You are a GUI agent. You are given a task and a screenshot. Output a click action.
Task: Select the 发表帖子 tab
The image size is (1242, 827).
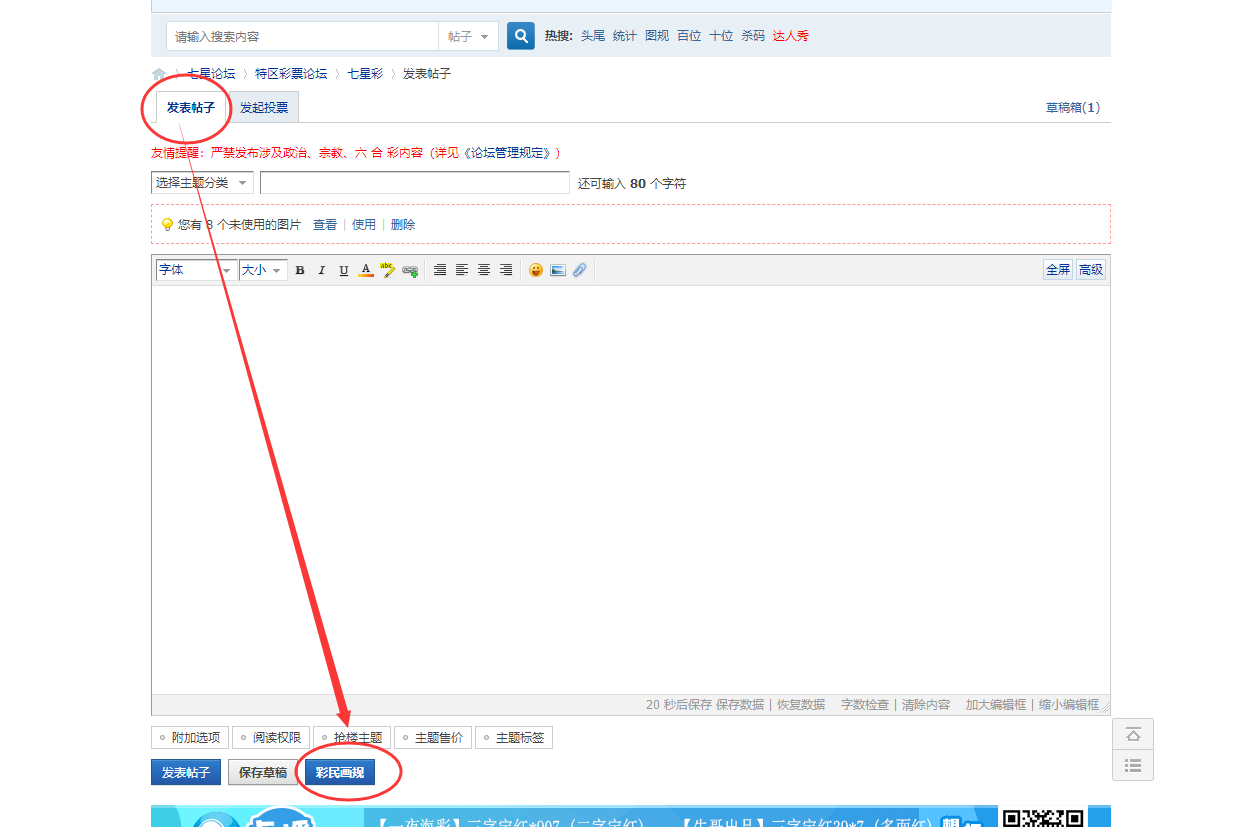coord(190,108)
